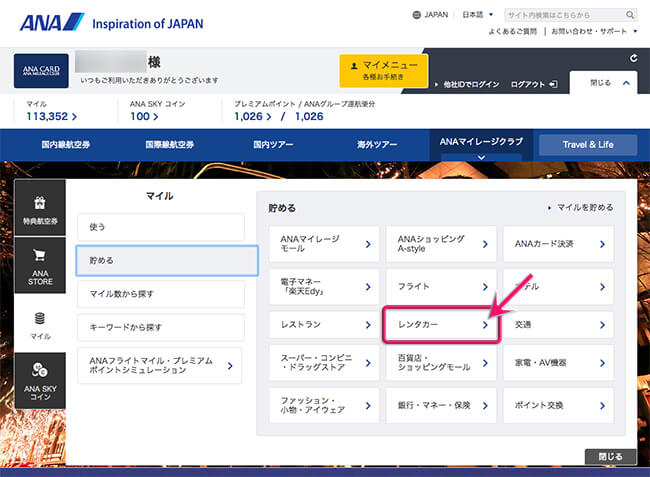Viewport: 650px width, 477px height.
Task: Expand the ANAマイレージクラブ menu chevron
Action: 481,157
